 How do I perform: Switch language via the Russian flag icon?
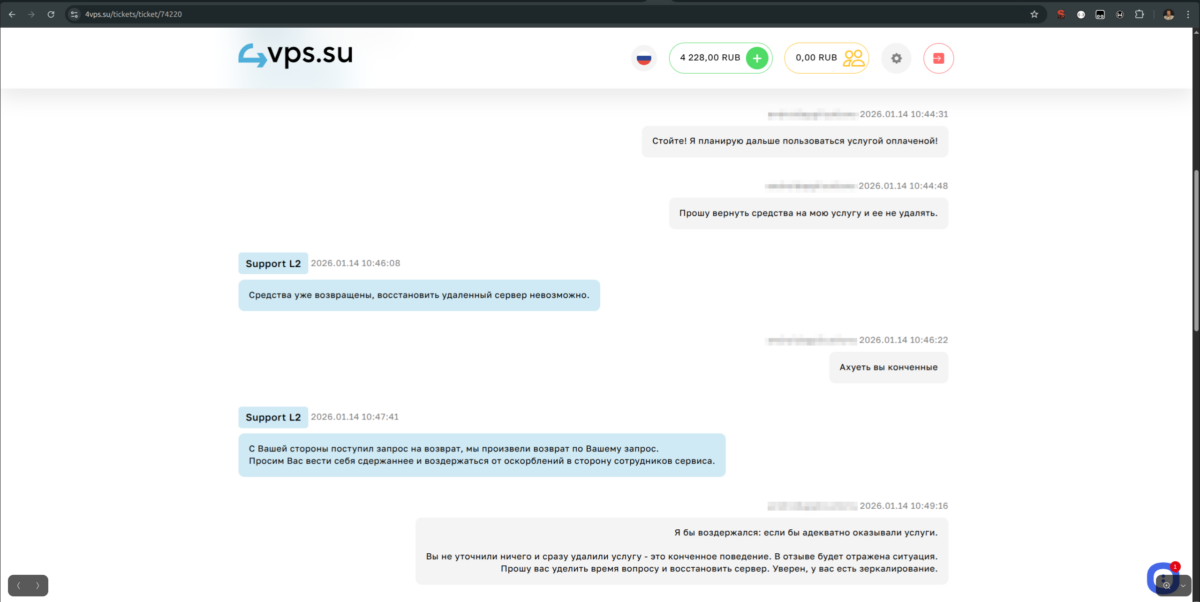(x=644, y=58)
